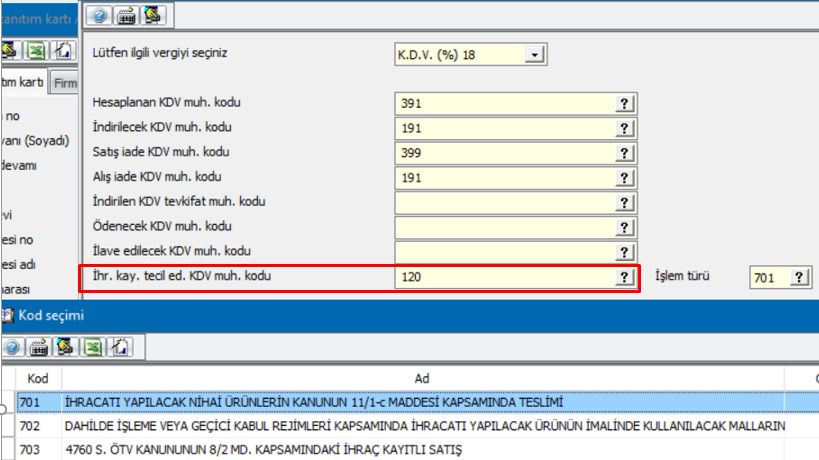
Task: Click the İhr. kay. tecil ed. KDV field
Action: point(505,277)
